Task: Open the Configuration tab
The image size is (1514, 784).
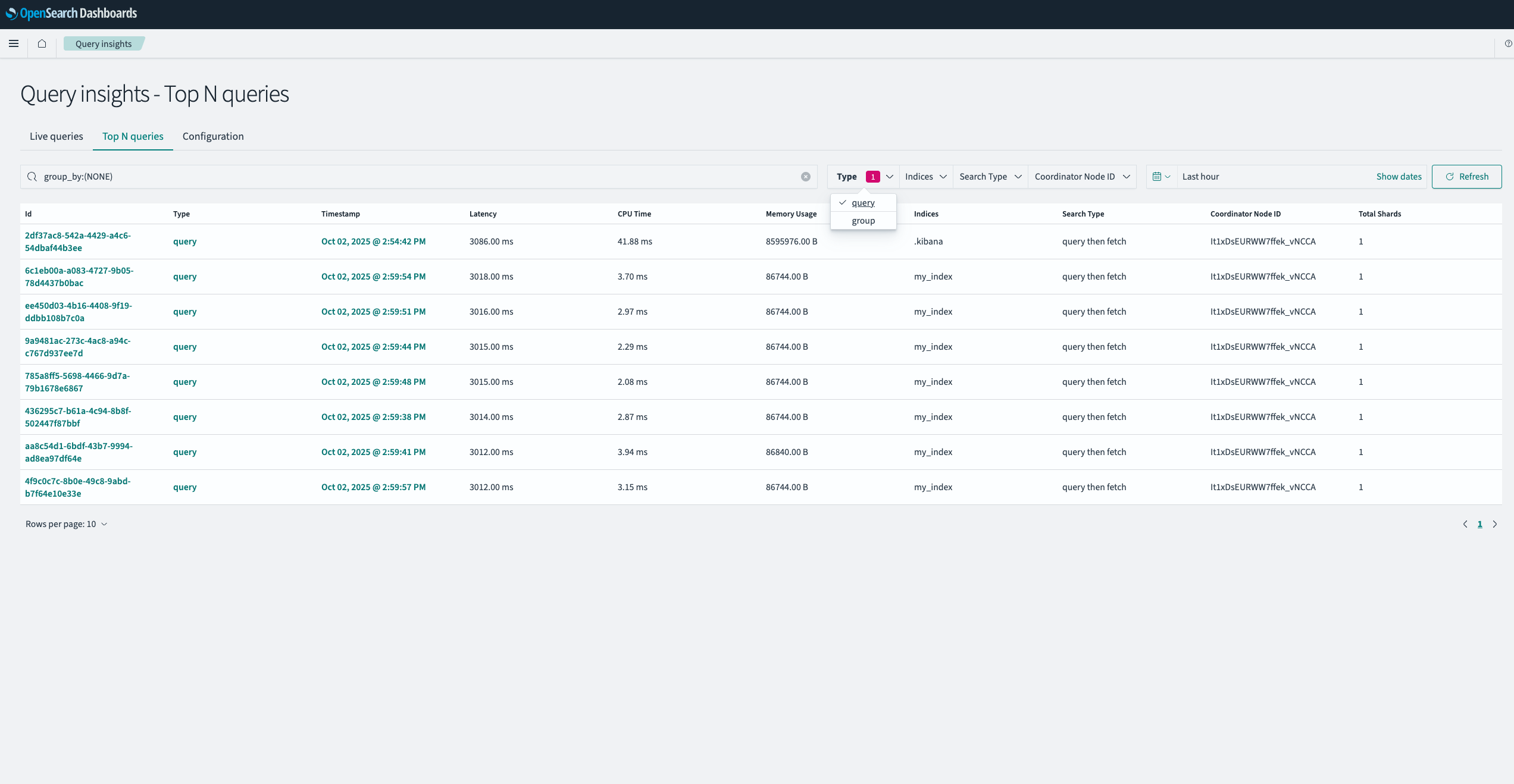Action: click(x=213, y=136)
